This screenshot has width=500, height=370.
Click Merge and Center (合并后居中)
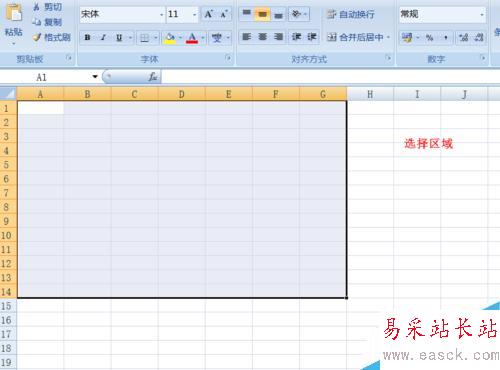click(355, 37)
